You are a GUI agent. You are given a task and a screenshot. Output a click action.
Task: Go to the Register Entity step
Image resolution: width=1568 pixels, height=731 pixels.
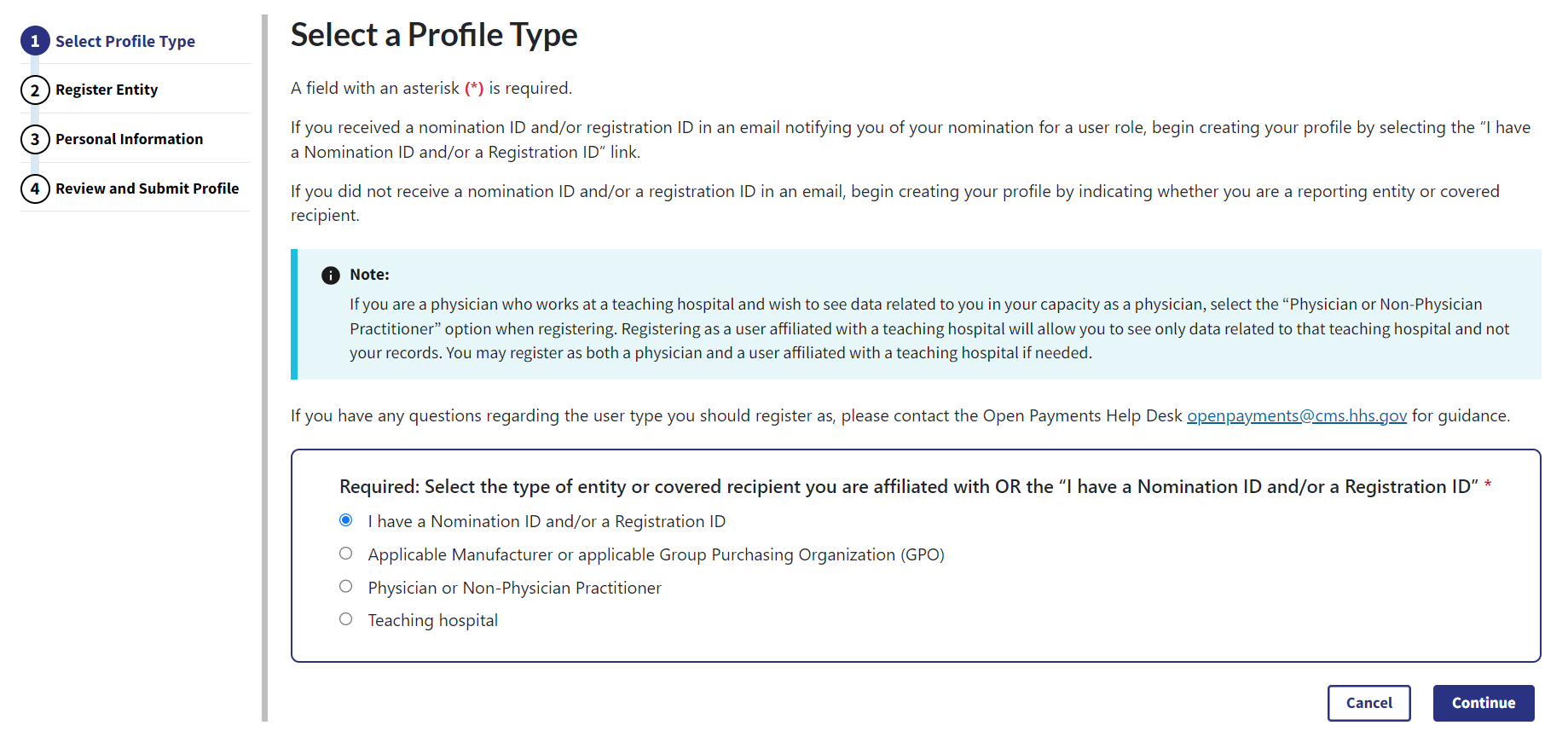(107, 90)
